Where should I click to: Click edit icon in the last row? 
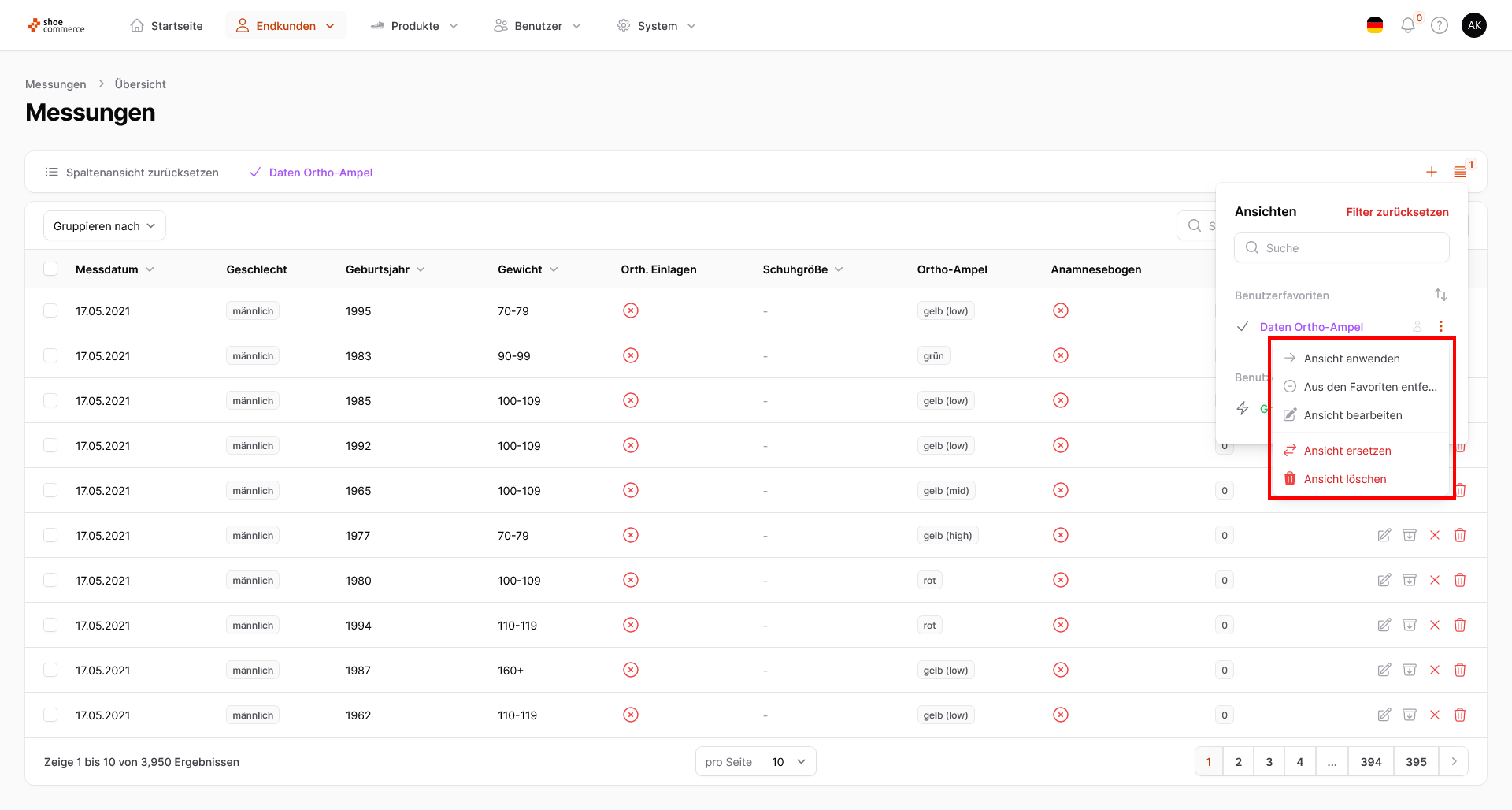tap(1384, 715)
